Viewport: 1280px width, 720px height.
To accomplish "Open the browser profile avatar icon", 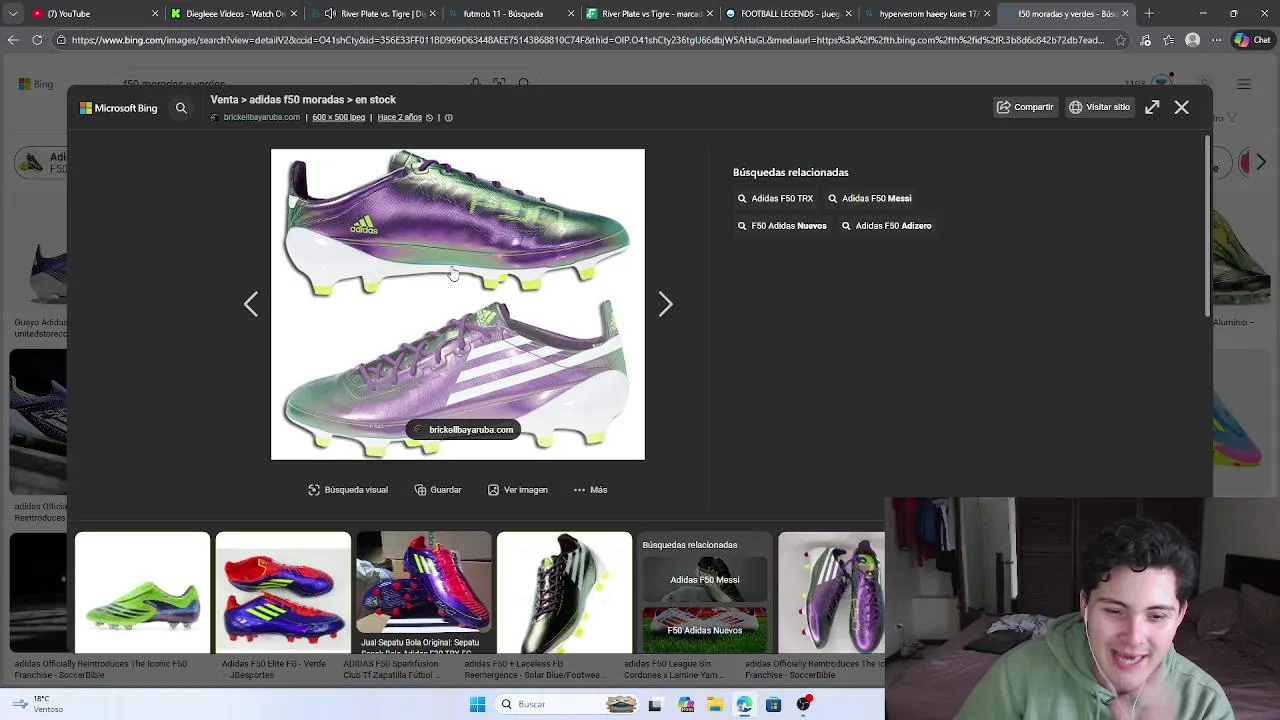I will [1192, 40].
